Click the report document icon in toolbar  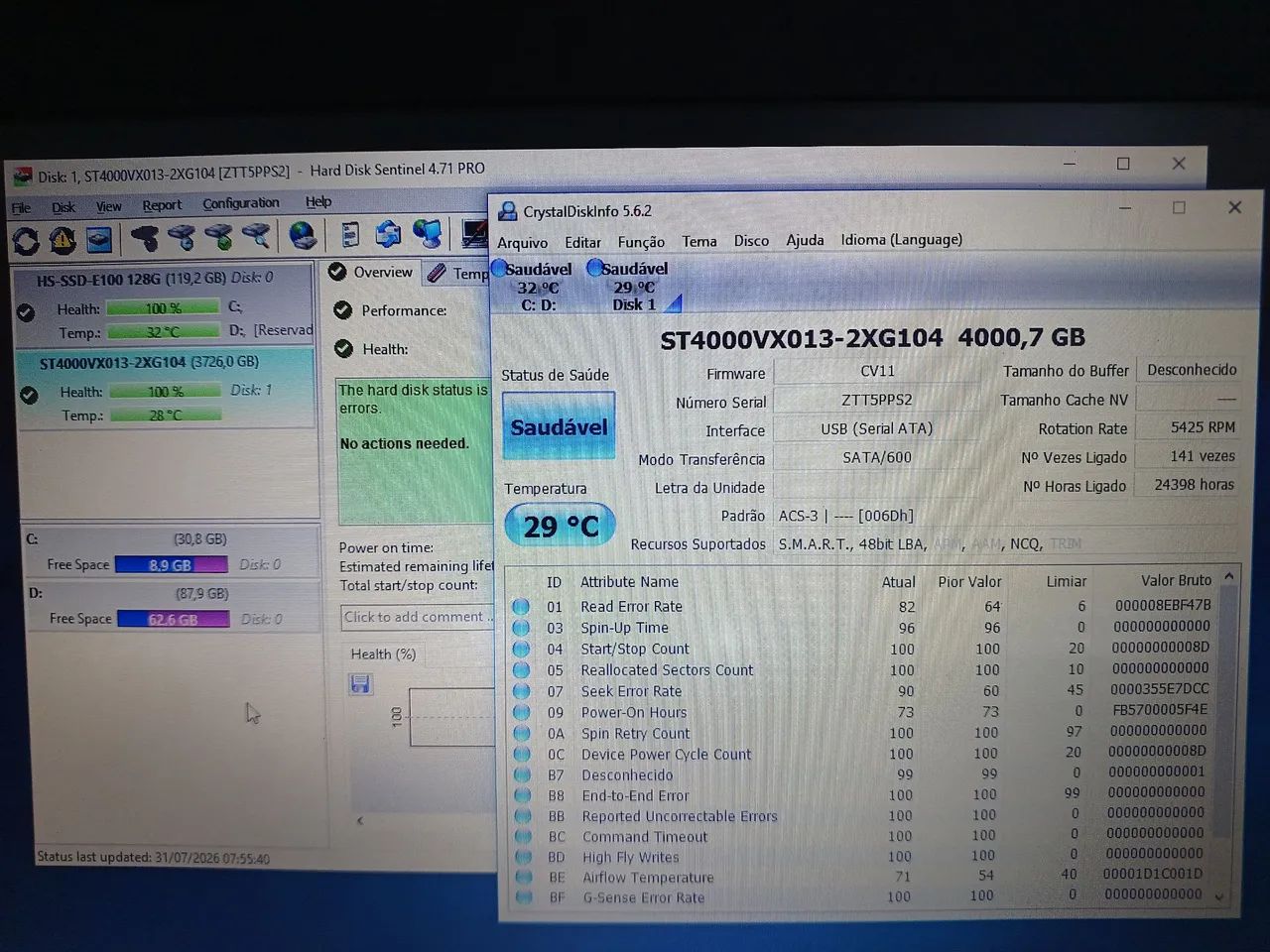(350, 234)
